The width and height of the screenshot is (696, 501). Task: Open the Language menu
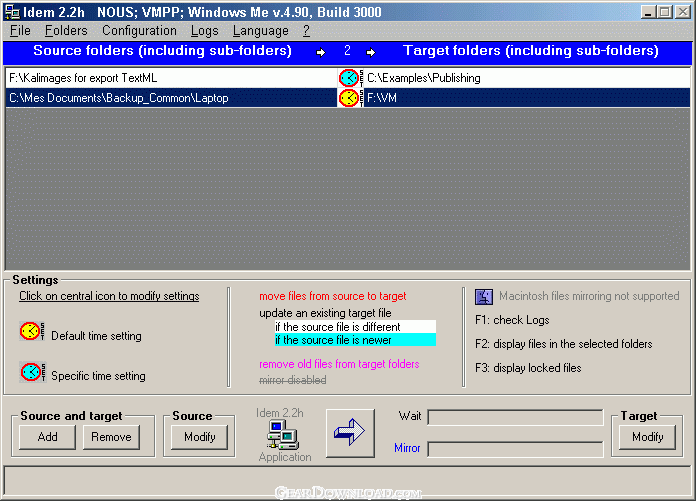click(x=261, y=31)
